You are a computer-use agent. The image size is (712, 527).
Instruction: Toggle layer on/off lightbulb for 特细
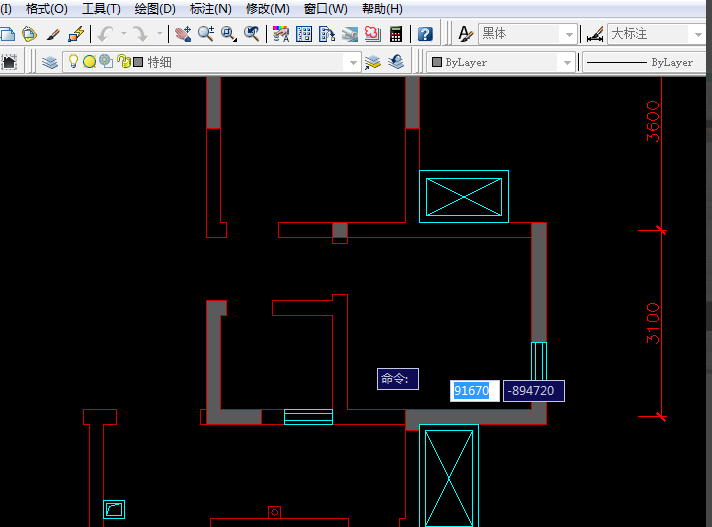click(73, 61)
